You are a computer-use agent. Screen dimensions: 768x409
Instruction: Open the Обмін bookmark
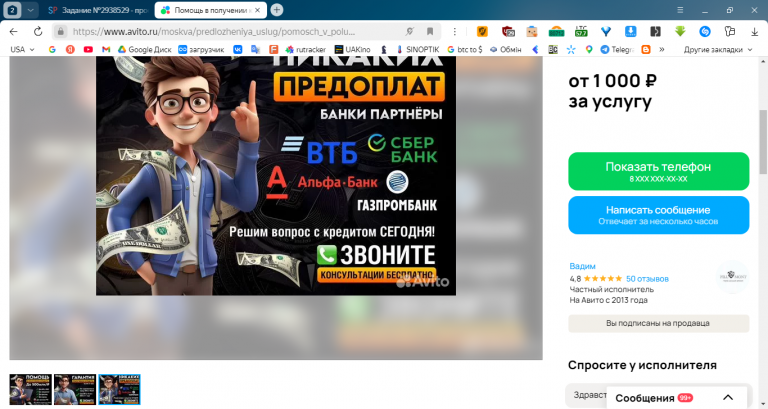pos(505,49)
